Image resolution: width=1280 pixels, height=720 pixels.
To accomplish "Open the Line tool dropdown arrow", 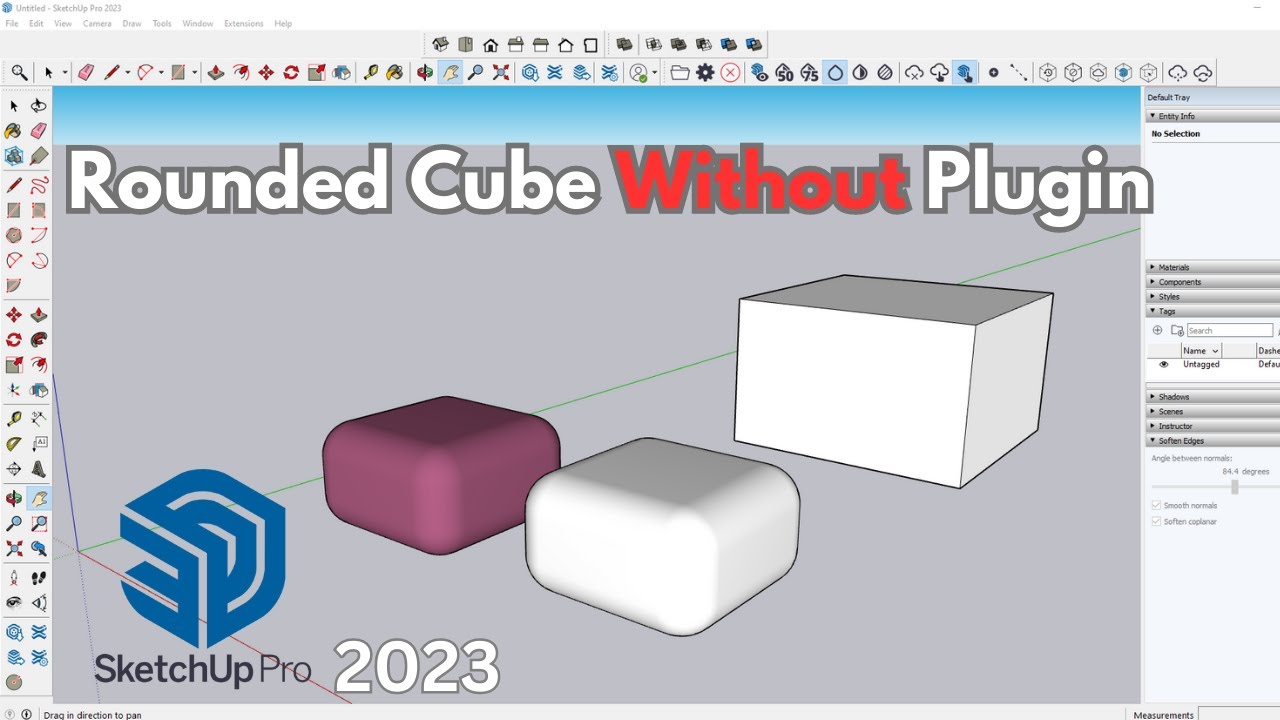I will 130,73.
